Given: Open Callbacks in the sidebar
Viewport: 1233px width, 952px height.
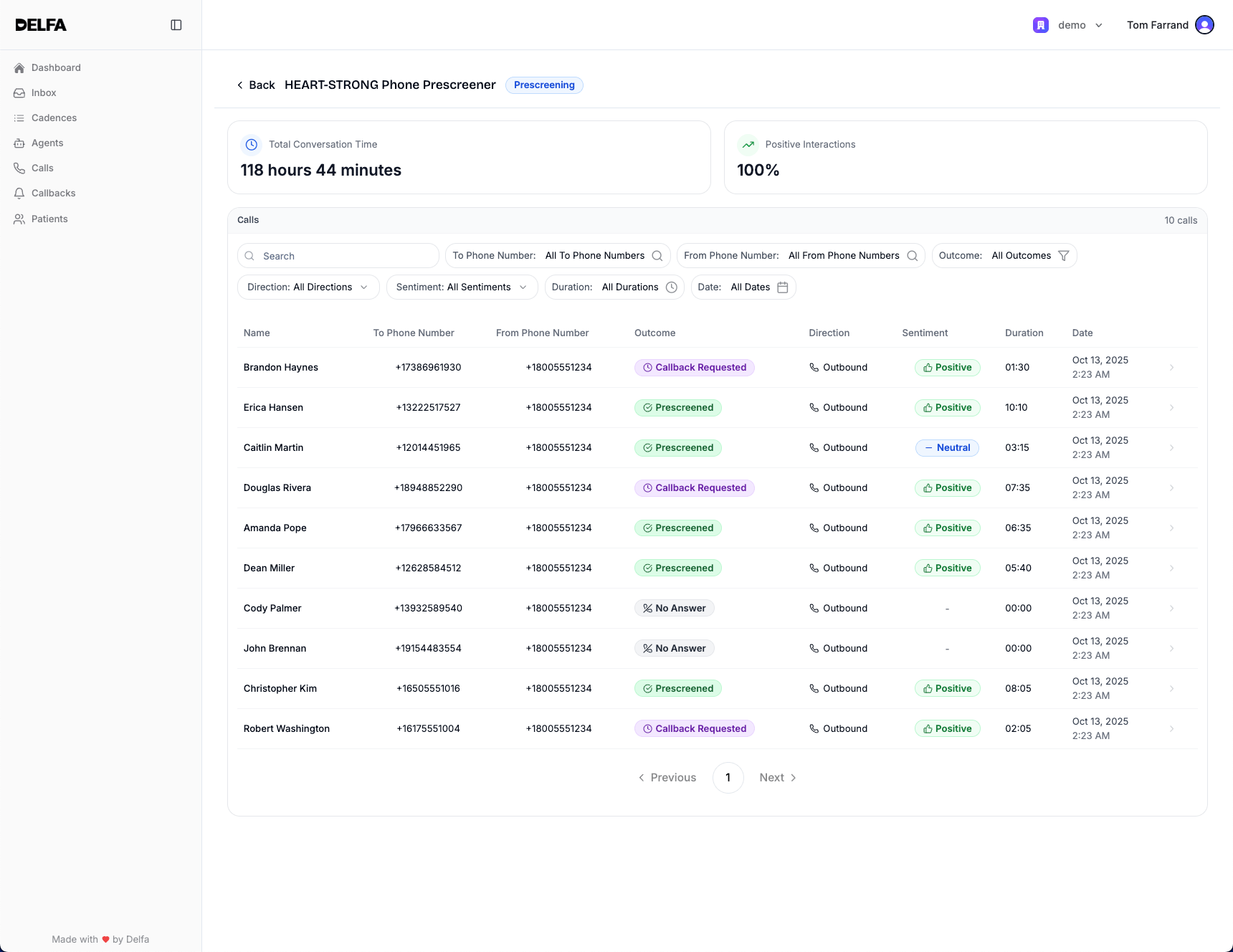Looking at the screenshot, I should 53,194.
